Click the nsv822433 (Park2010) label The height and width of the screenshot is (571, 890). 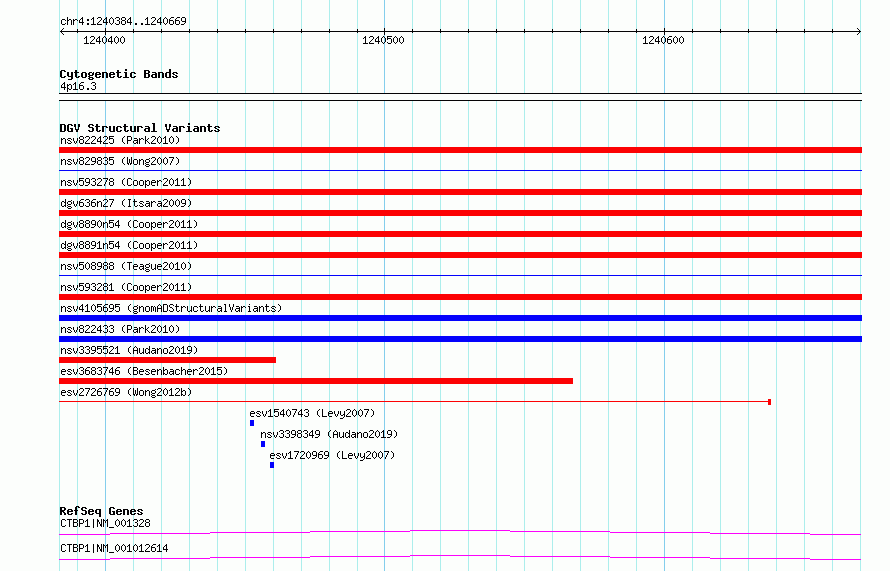[120, 329]
